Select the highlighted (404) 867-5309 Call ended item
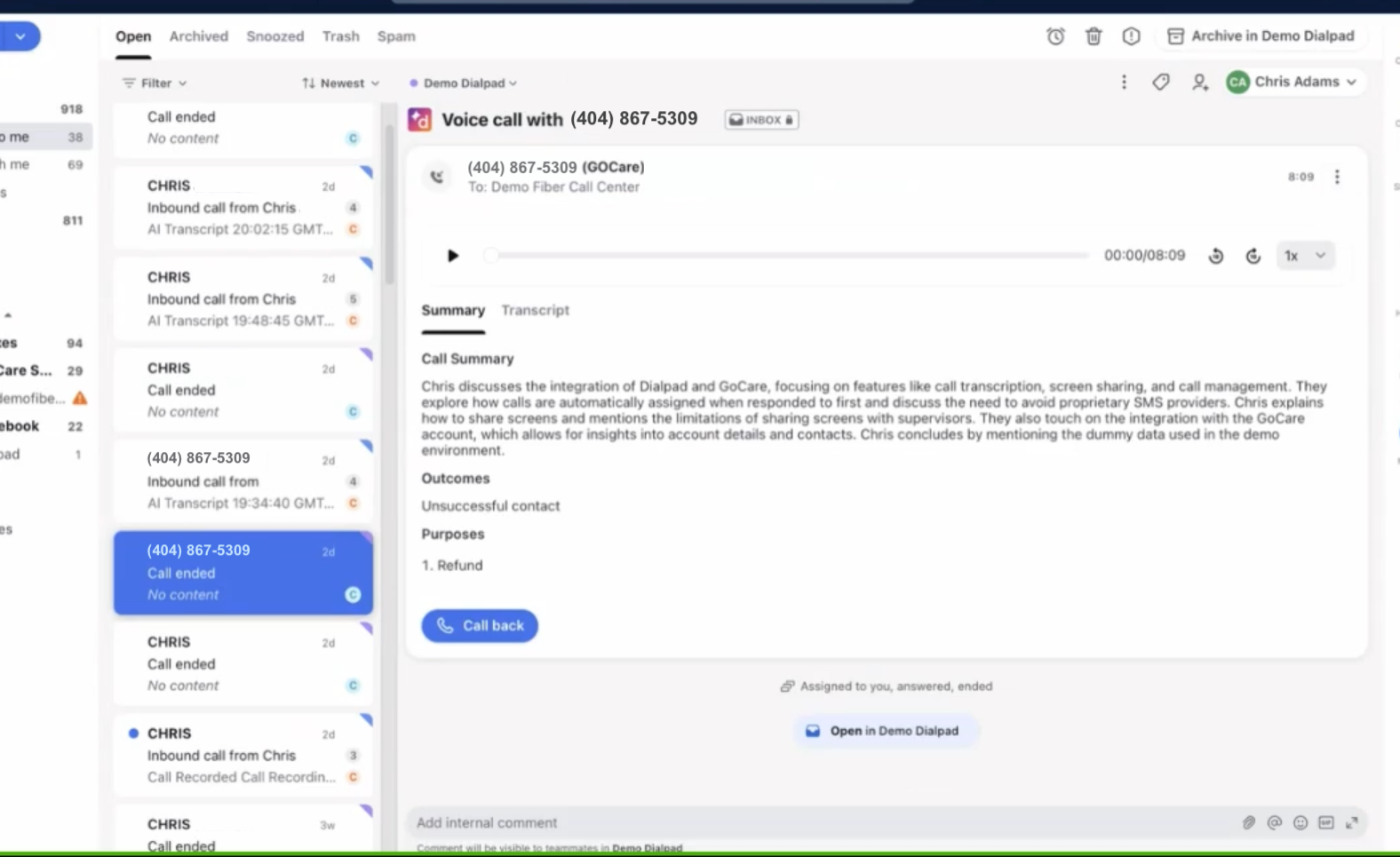Screen dimensions: 1400x857 (x=243, y=573)
